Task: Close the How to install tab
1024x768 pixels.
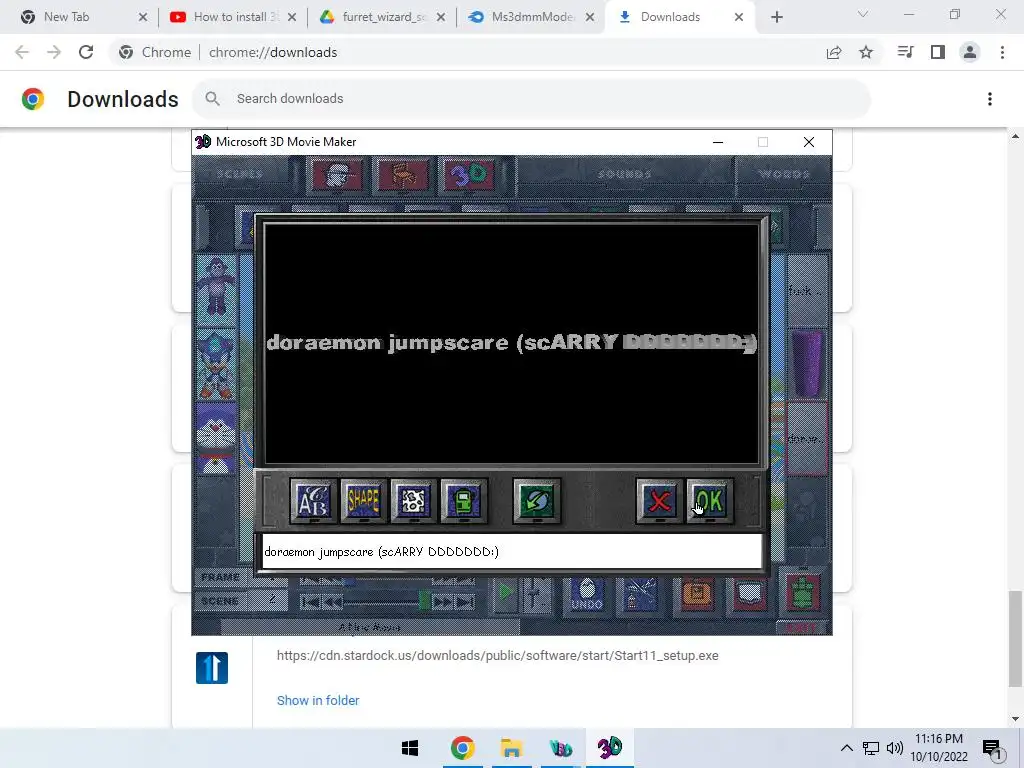Action: pos(292,17)
